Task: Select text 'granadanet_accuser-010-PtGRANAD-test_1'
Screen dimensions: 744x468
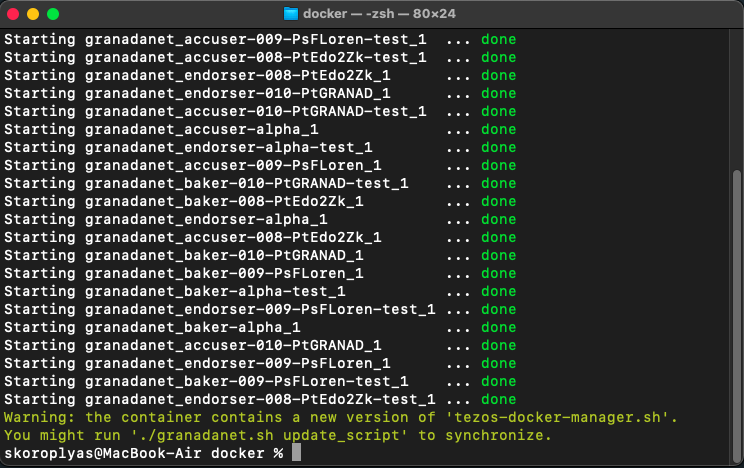Action: pos(256,112)
